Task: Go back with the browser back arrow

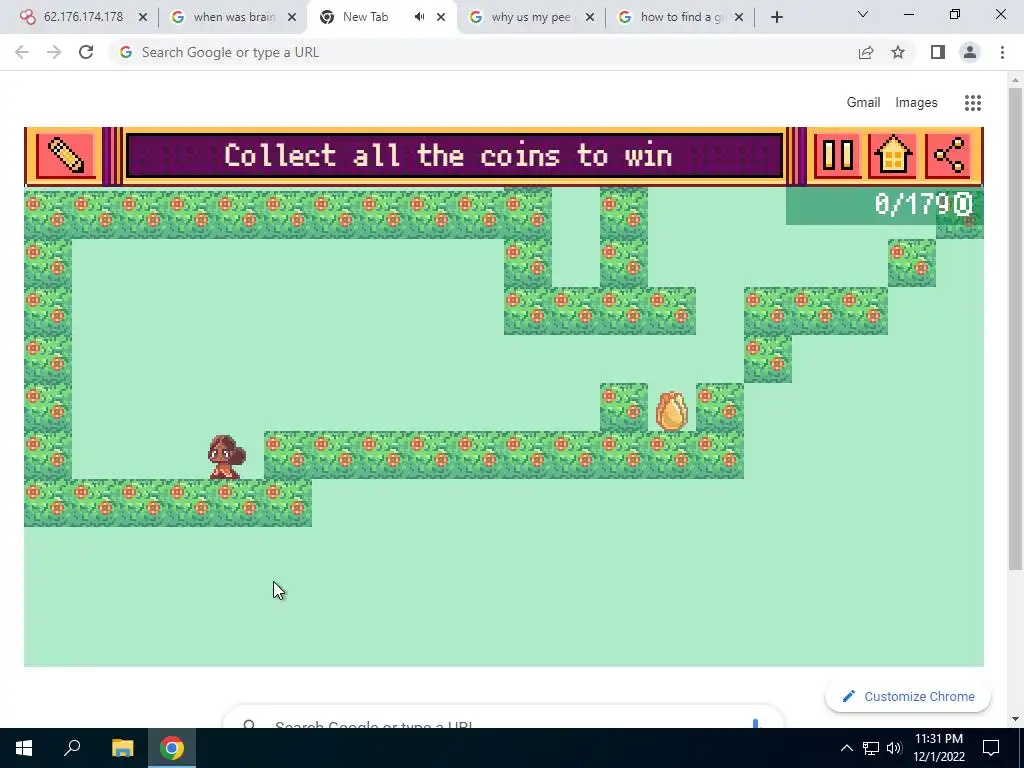Action: point(22,52)
